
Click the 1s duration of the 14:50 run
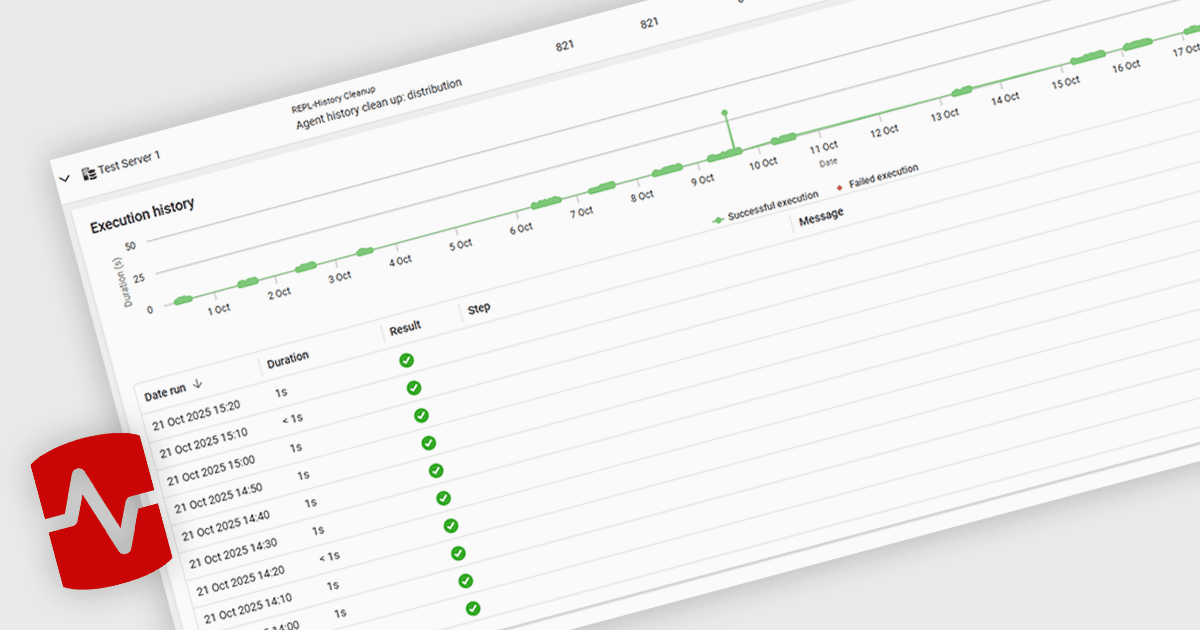(303, 476)
